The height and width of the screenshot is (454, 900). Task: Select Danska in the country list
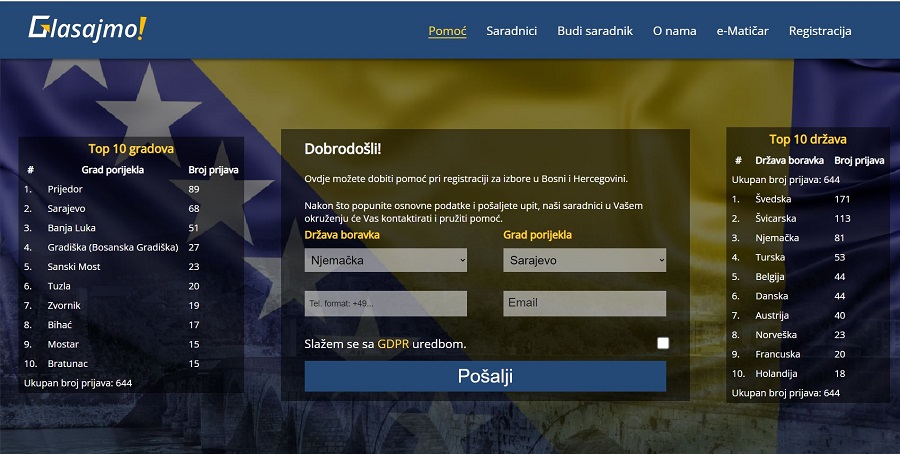coord(771,296)
